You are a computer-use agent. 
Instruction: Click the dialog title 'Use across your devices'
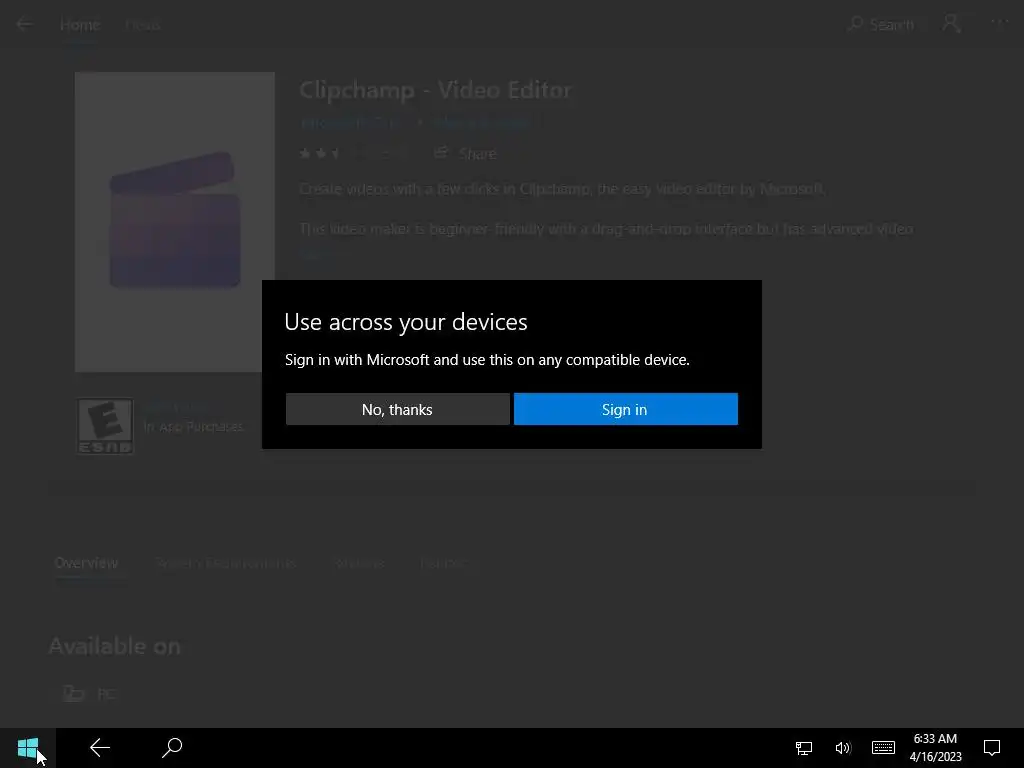coord(406,322)
